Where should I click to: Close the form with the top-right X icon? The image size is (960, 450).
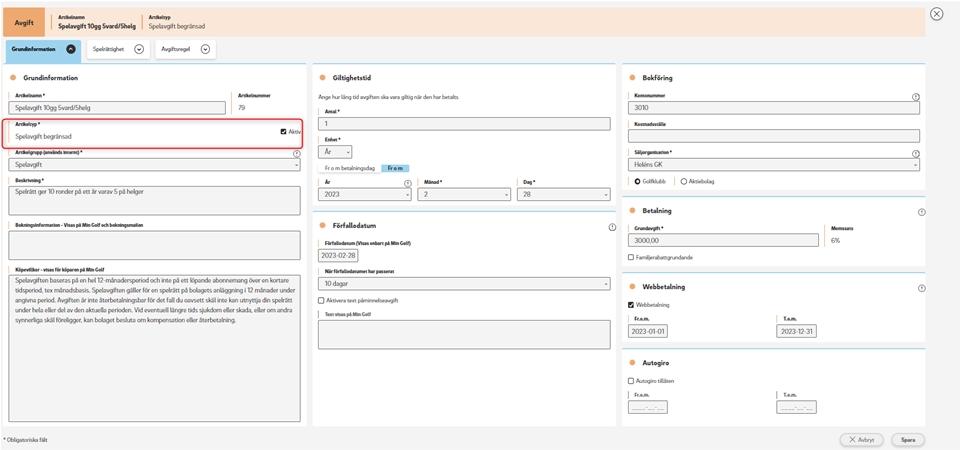[936, 14]
